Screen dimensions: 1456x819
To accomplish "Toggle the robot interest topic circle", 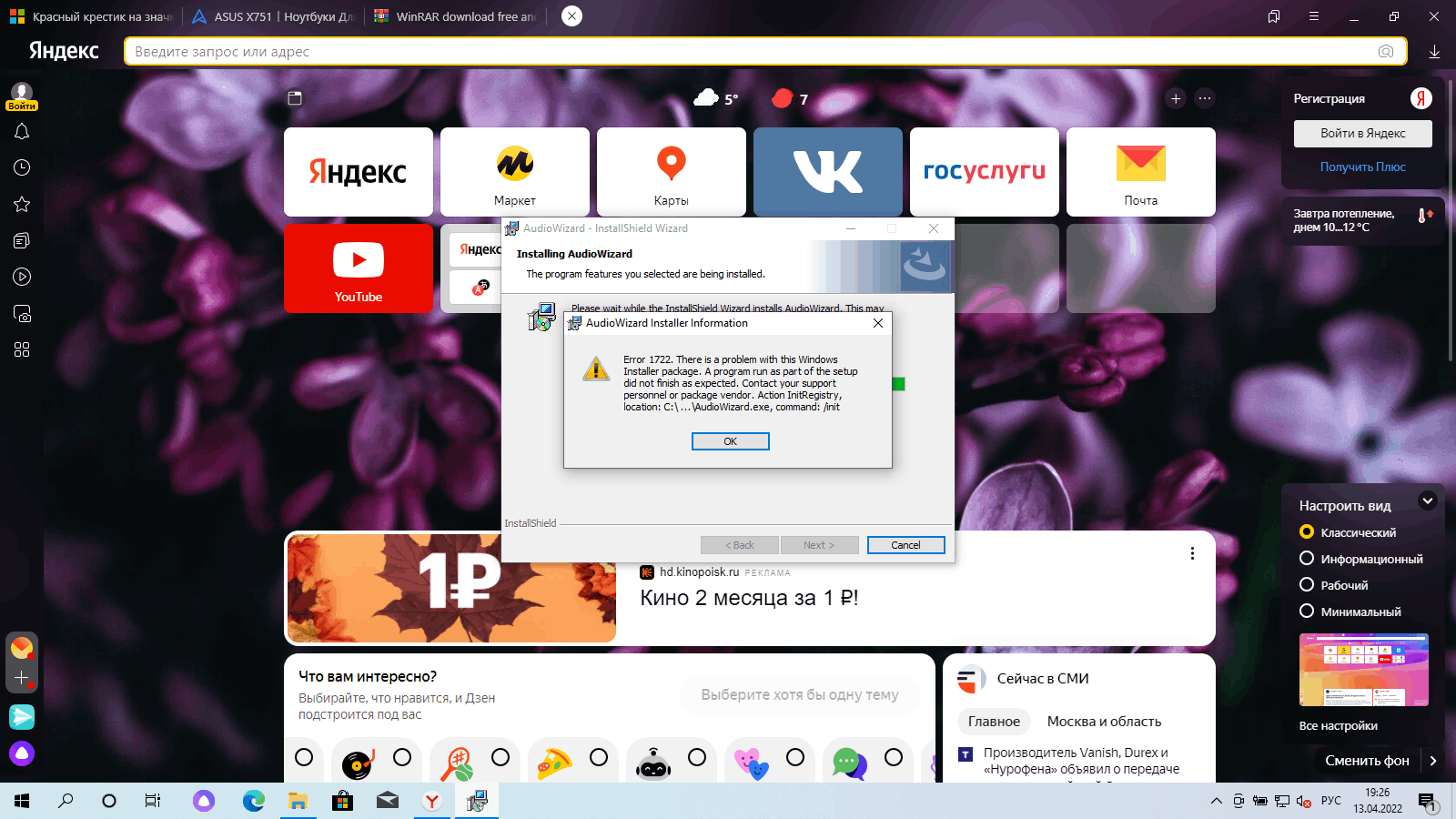I will tap(697, 757).
